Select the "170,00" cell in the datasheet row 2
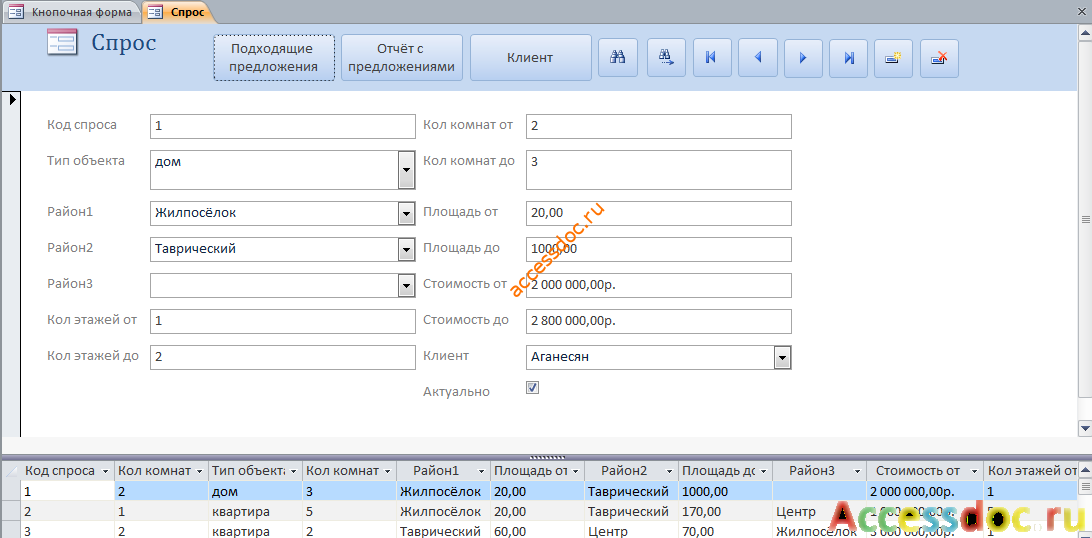Image resolution: width=1092 pixels, height=538 pixels. 725,512
